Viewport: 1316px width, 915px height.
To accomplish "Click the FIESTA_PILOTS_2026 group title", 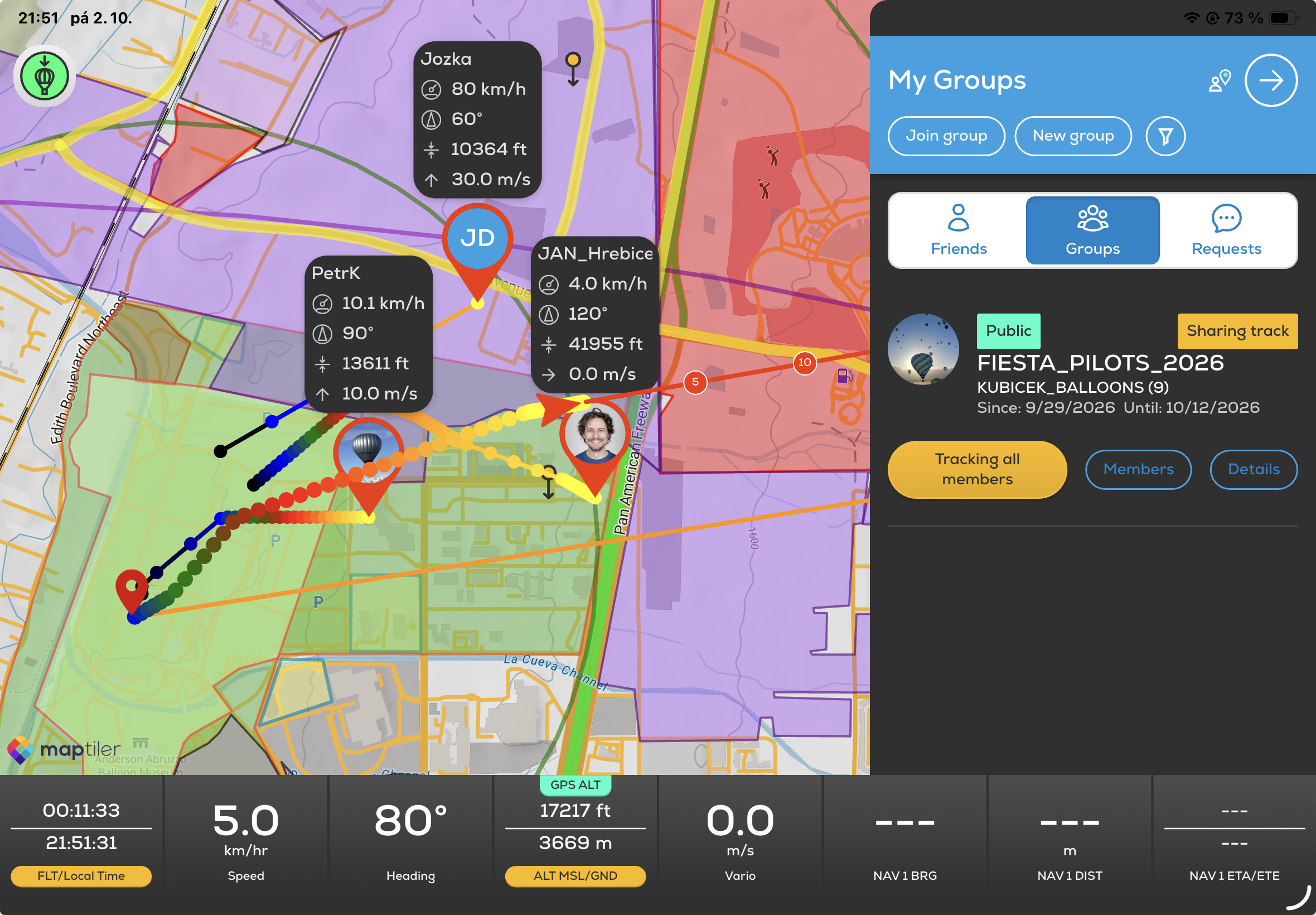I will [x=1100, y=363].
